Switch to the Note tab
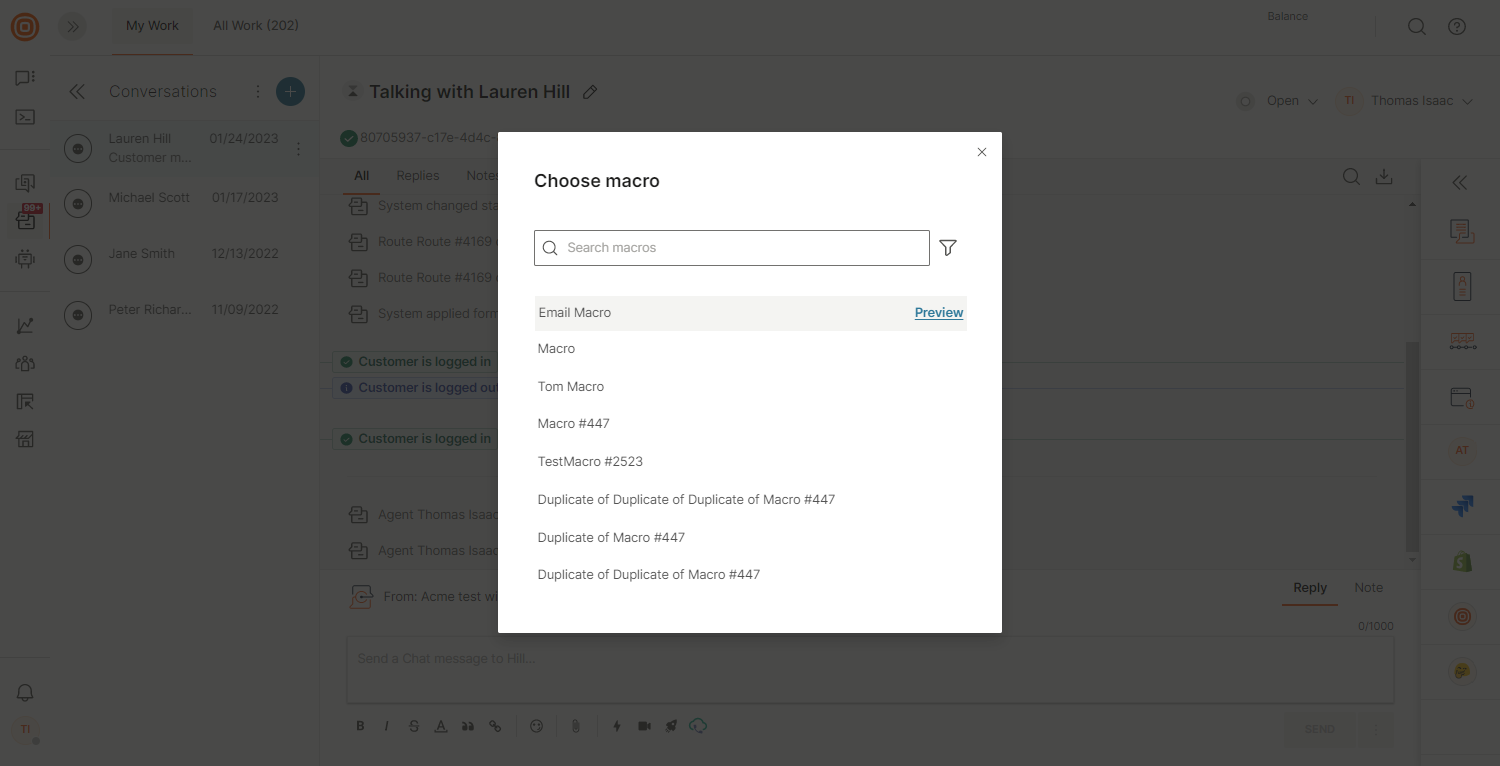The width and height of the screenshot is (1500, 766). pos(1368,588)
